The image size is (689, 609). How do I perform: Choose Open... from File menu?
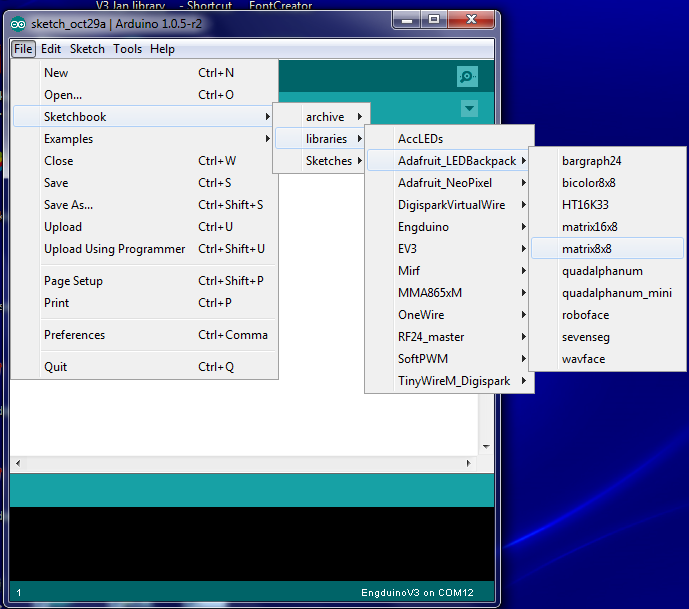[145, 95]
